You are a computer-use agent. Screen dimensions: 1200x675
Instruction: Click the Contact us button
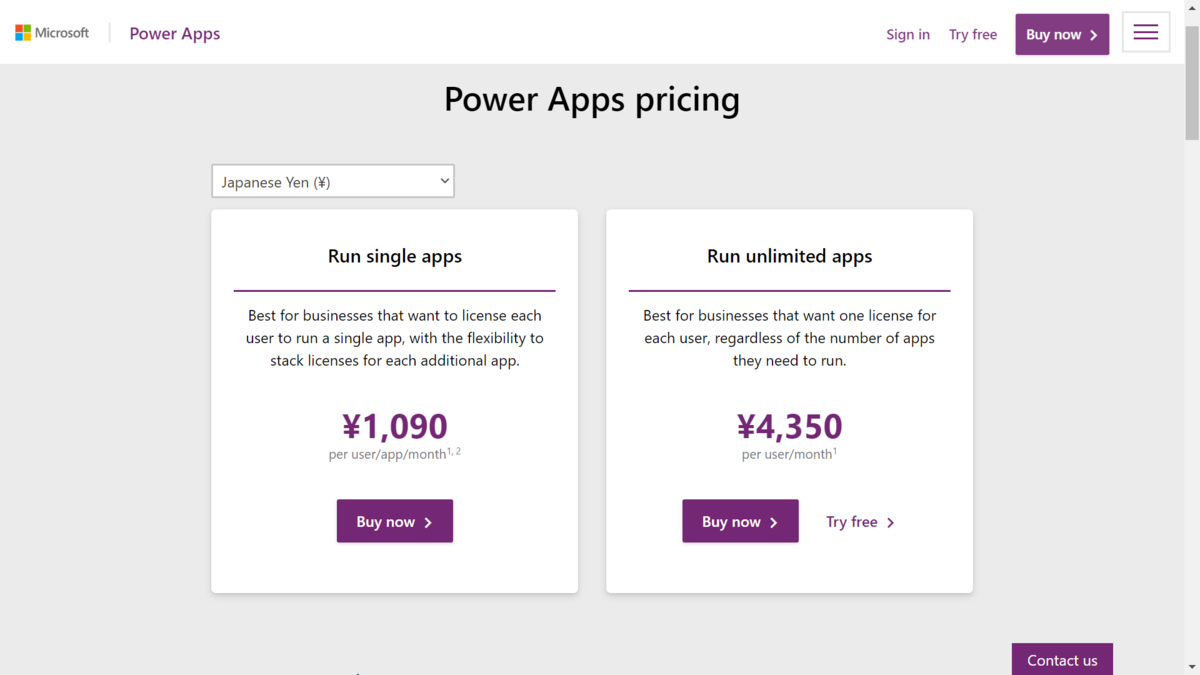(1062, 659)
